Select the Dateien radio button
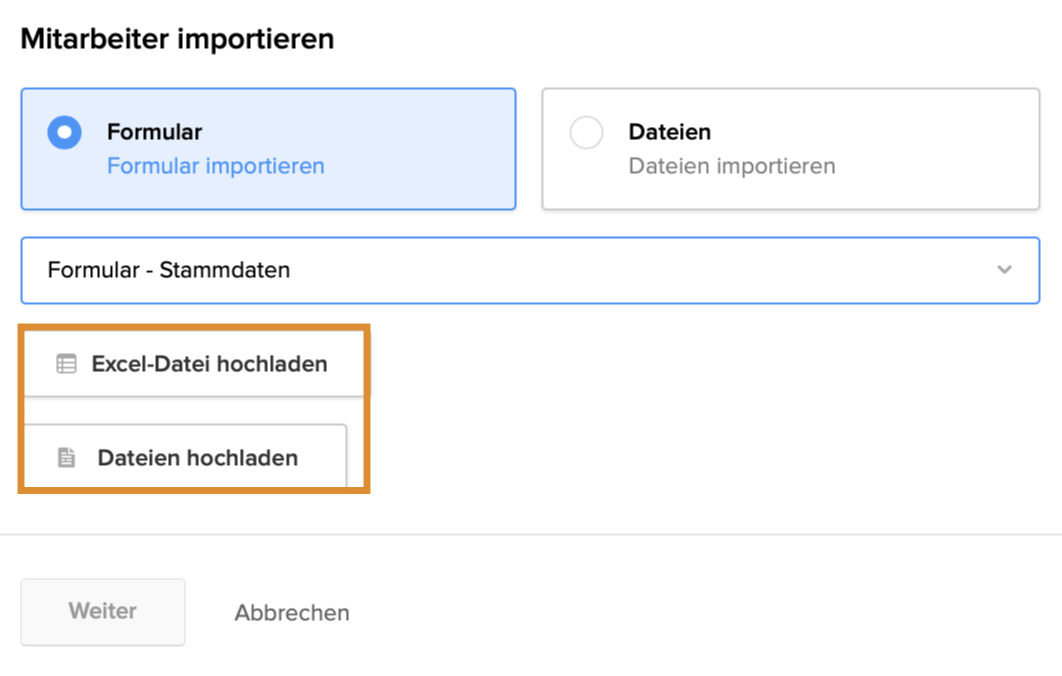Image resolution: width=1062 pixels, height=676 pixels. 586,133
